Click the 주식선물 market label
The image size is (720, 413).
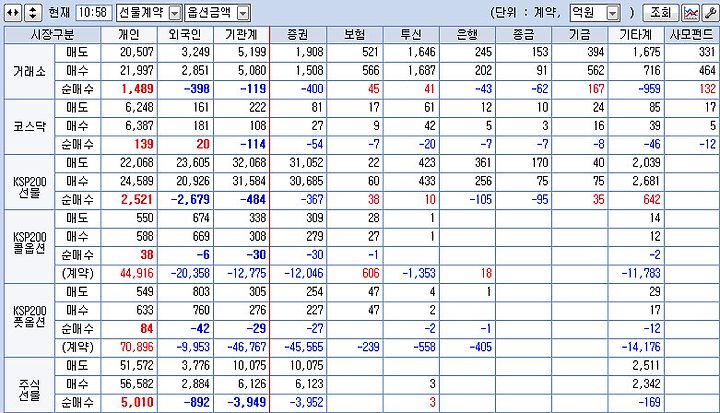click(29, 389)
